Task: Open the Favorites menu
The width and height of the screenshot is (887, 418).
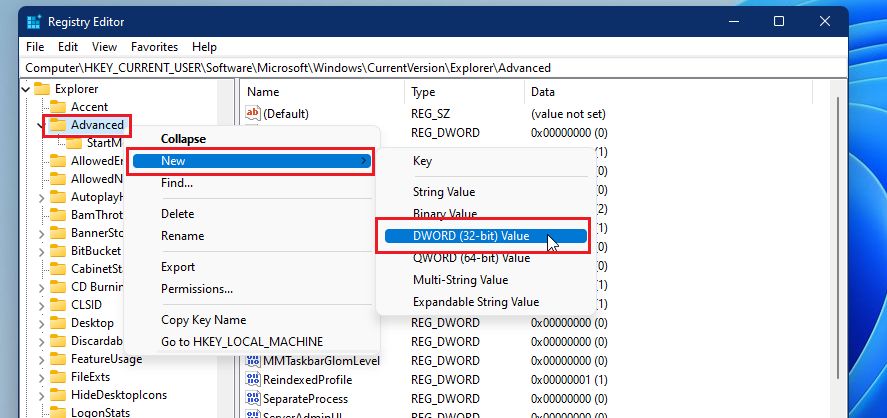Action: pyautogui.click(x=154, y=47)
